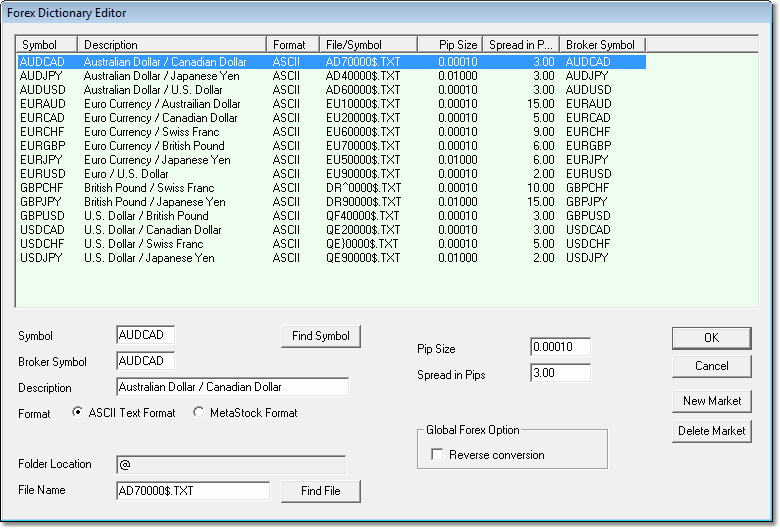Click the Cancel button
This screenshot has height=529, width=780.
pos(711,366)
